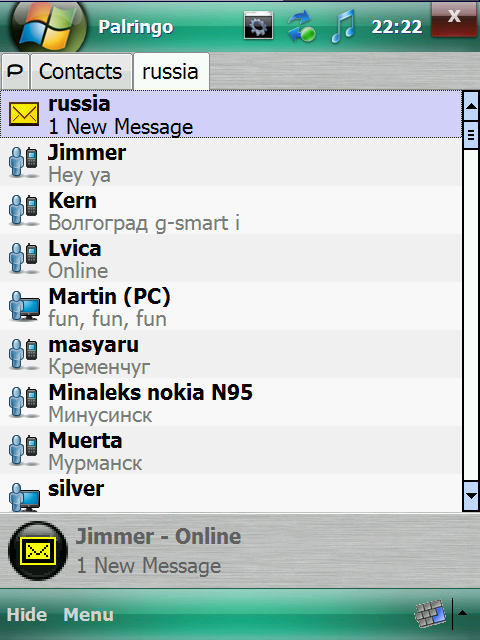Click status text Минусинск
The height and width of the screenshot is (640, 480).
pos(100,415)
